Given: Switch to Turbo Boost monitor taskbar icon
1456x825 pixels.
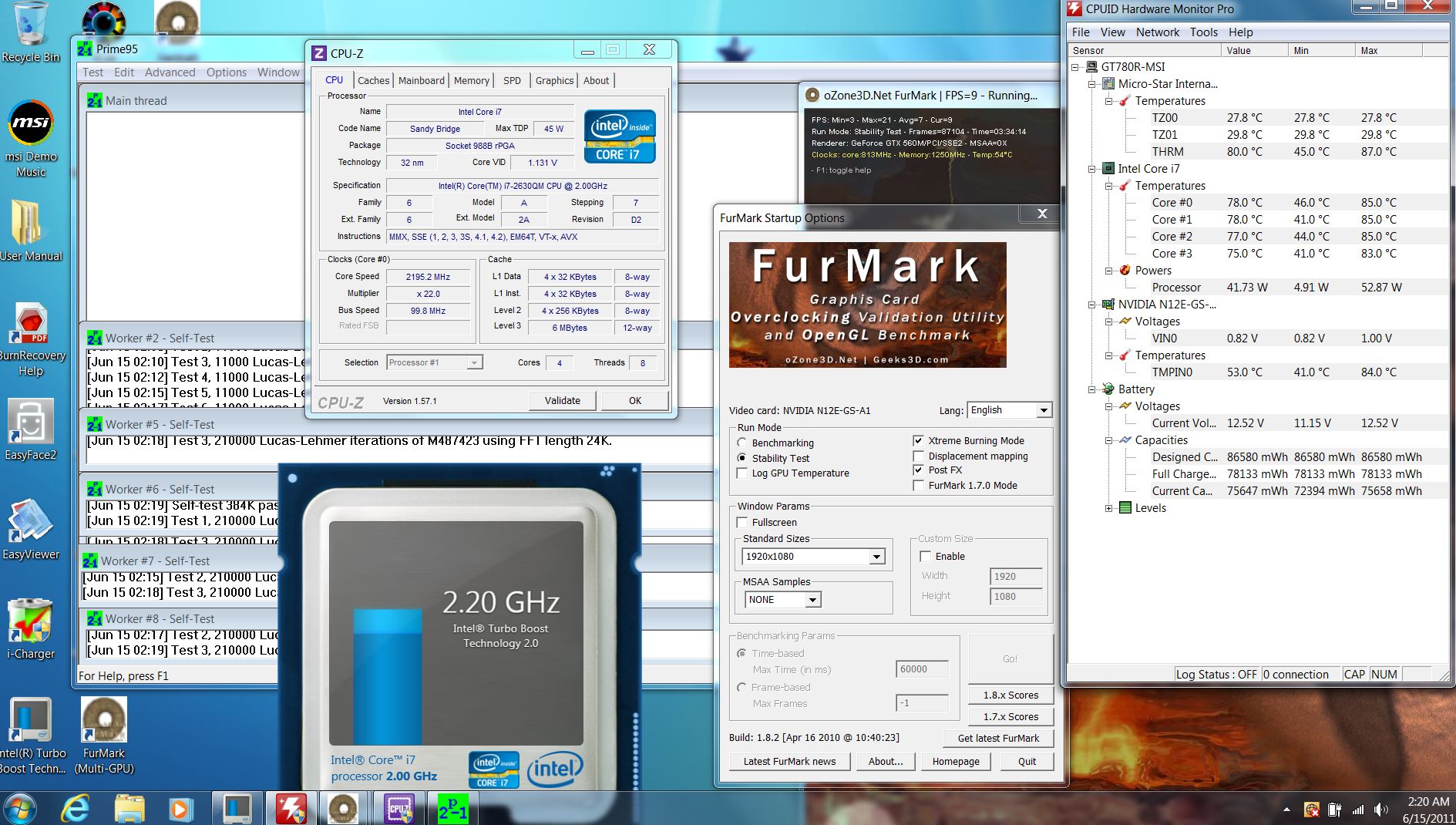Looking at the screenshot, I should click(x=237, y=809).
